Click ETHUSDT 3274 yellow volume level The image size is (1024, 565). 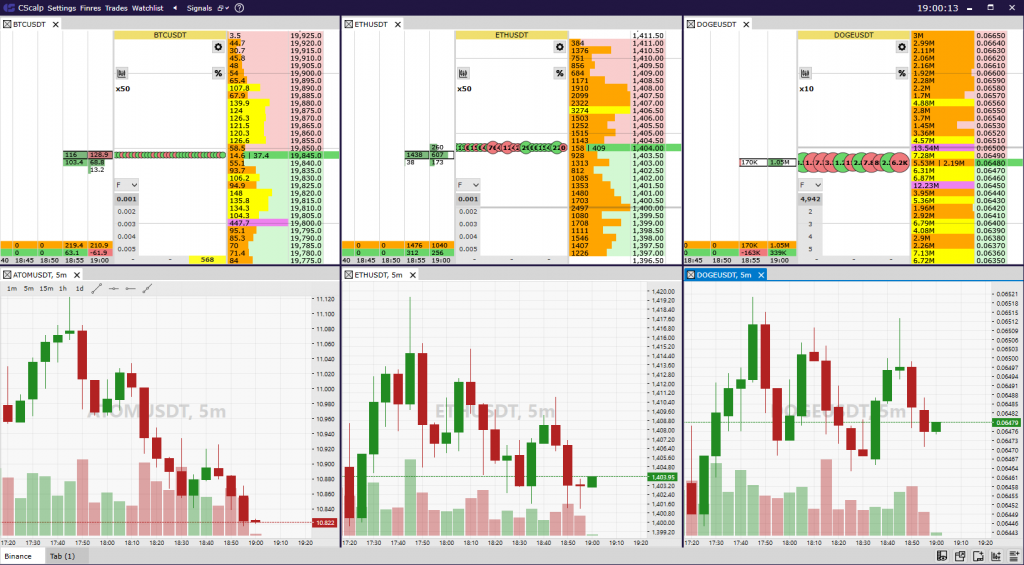click(x=600, y=111)
